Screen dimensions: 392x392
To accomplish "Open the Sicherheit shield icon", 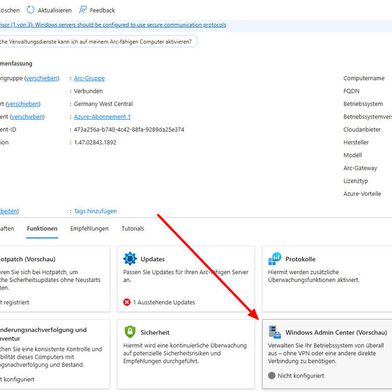I will 130,332.
